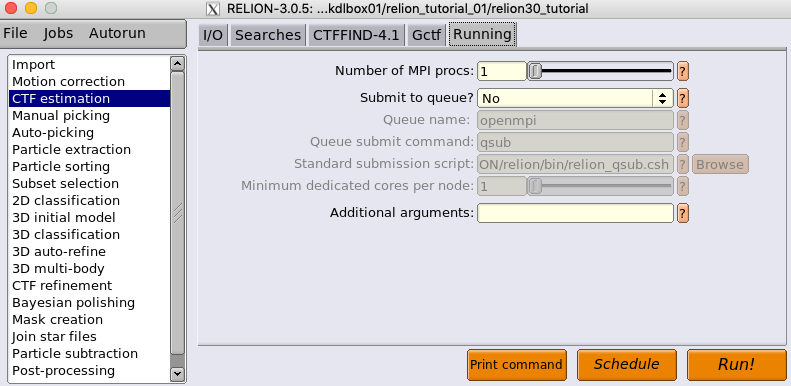
Task: Click the job list vertical scrollbar
Action: [x=177, y=213]
